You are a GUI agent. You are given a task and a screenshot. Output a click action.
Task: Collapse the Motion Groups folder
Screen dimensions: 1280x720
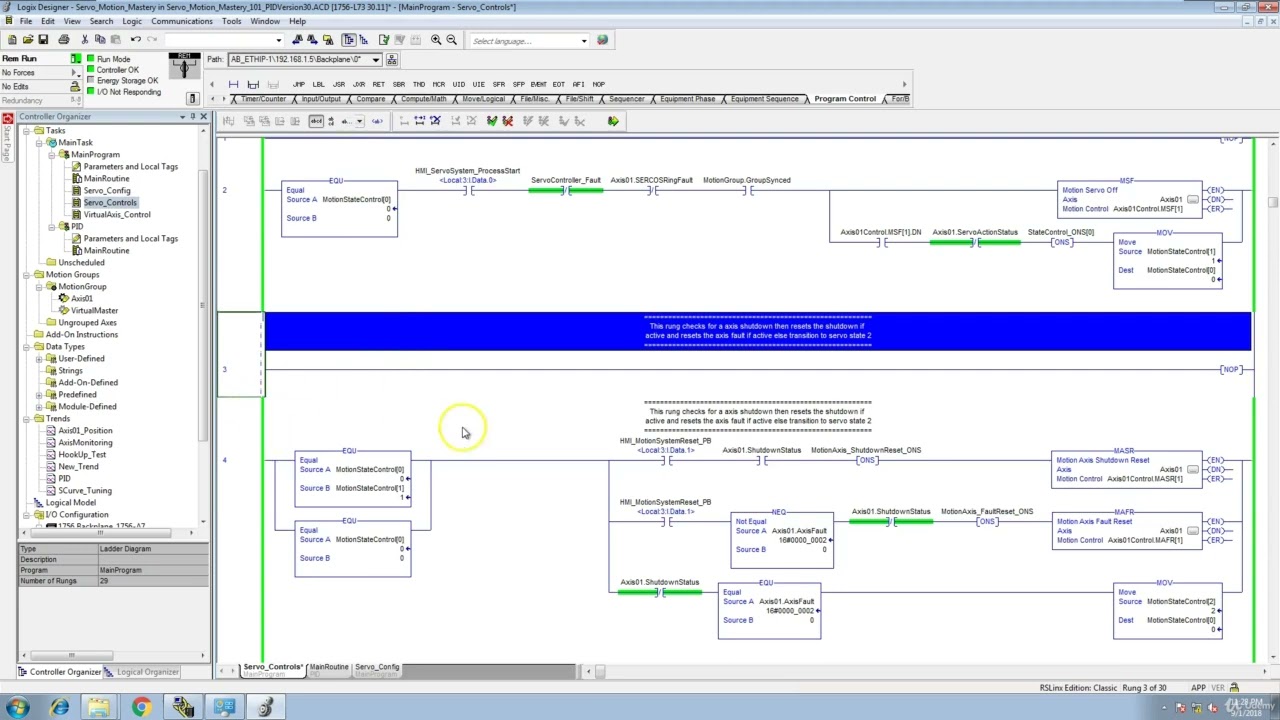click(27, 275)
